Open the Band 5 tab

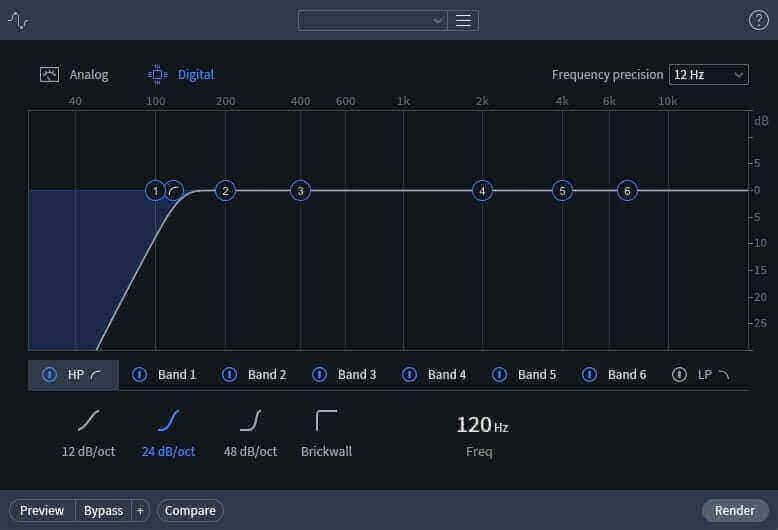tap(524, 375)
